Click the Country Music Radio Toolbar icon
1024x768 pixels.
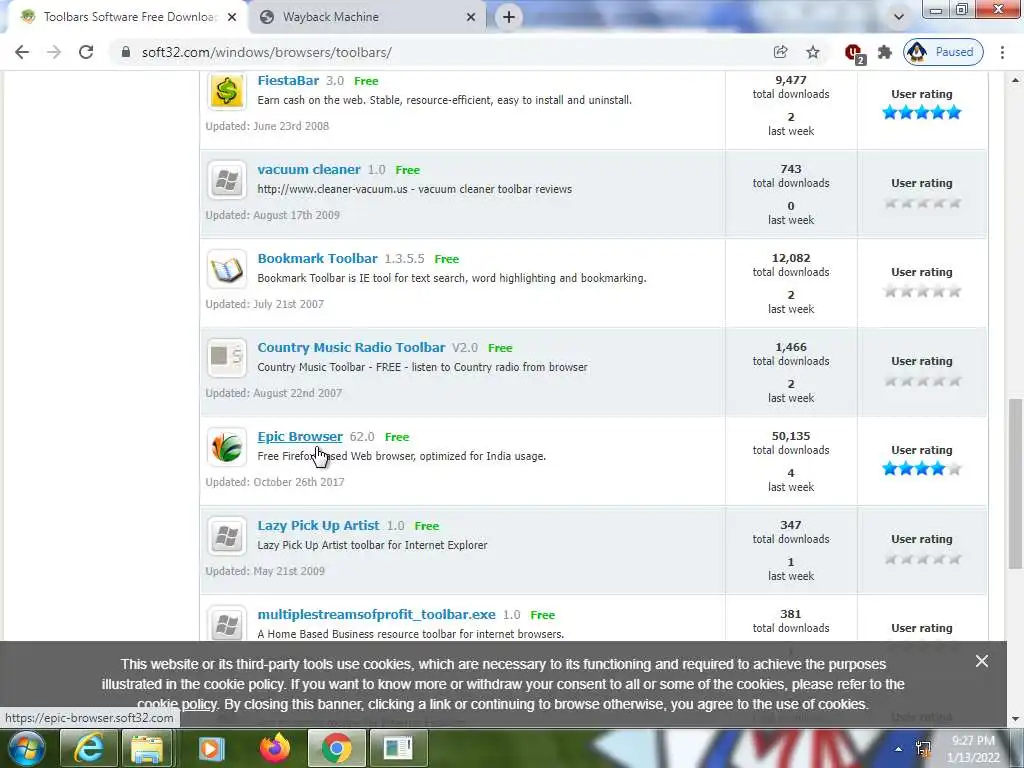(x=227, y=357)
